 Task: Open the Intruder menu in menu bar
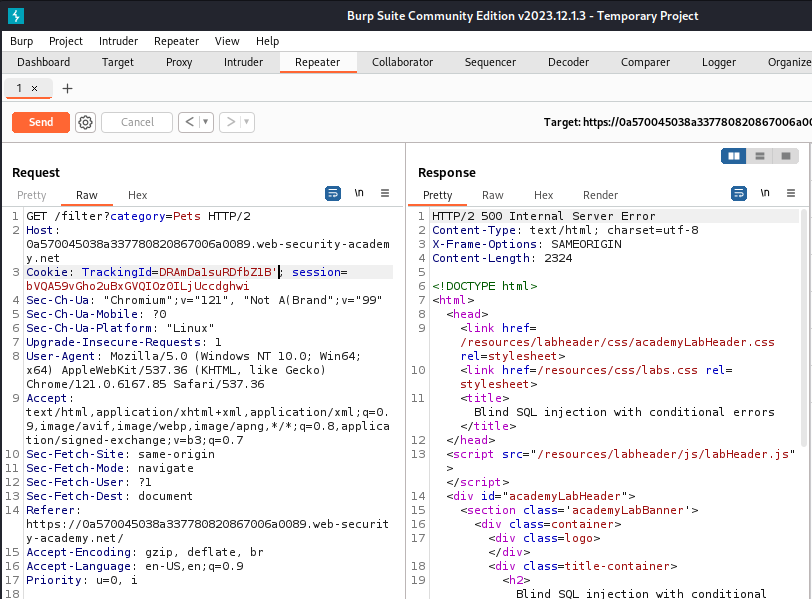point(119,41)
